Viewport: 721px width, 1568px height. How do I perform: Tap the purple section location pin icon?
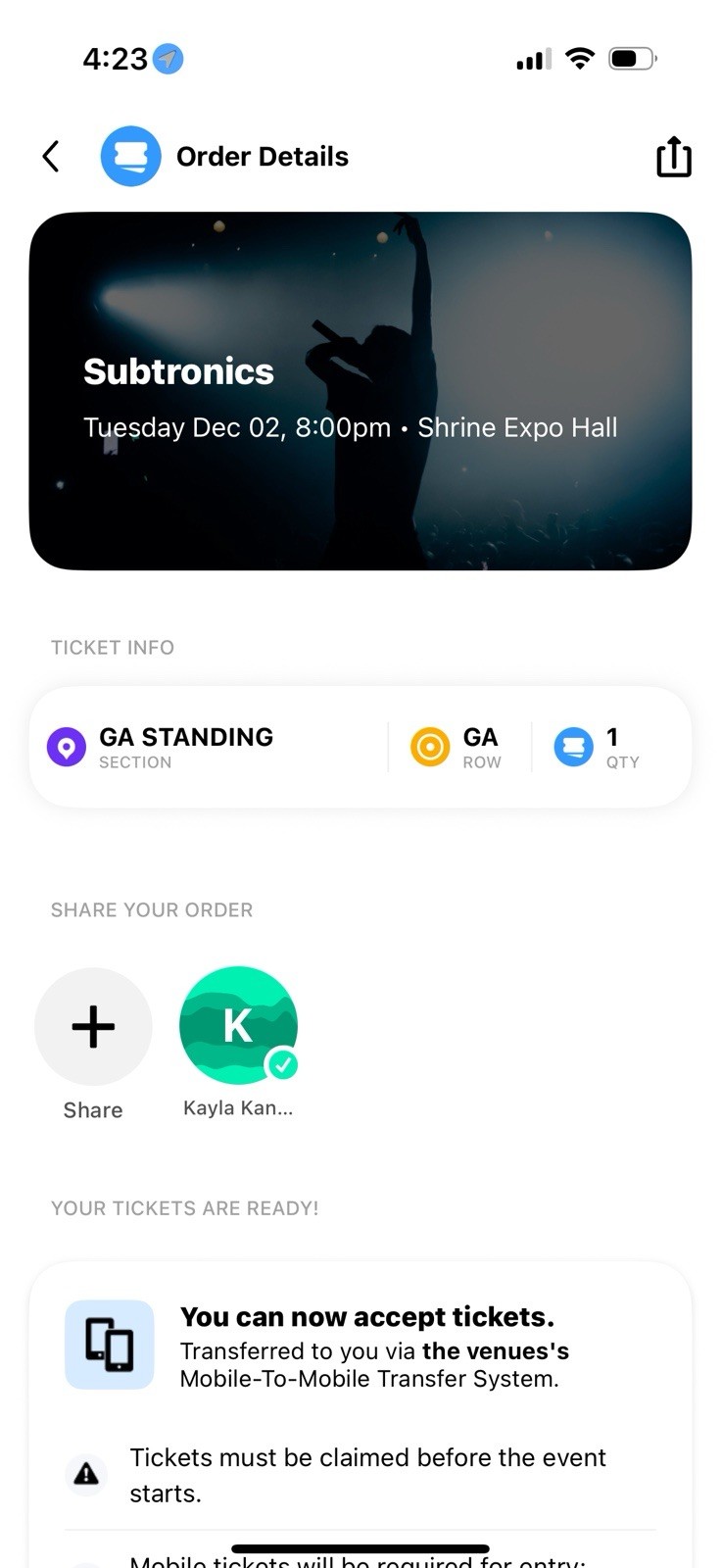[67, 748]
